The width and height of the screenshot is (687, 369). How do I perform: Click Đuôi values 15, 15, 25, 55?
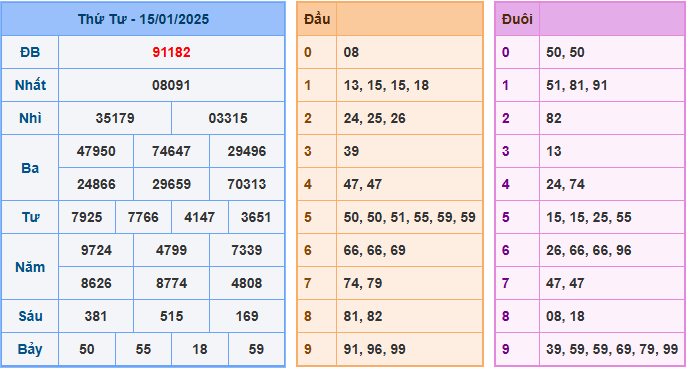click(589, 217)
